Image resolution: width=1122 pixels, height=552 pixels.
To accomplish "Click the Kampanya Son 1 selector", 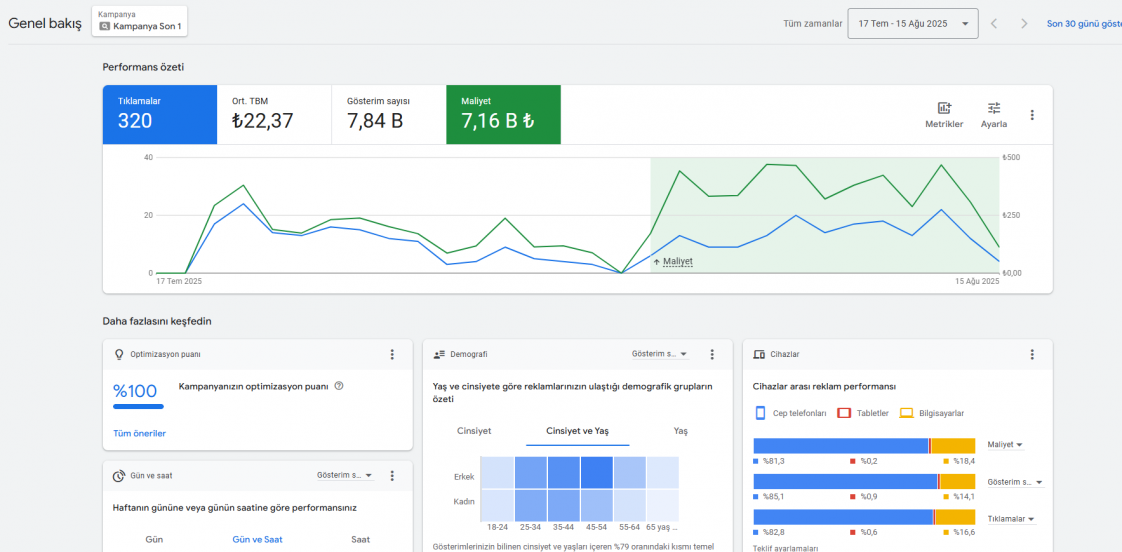I will click(x=140, y=22).
